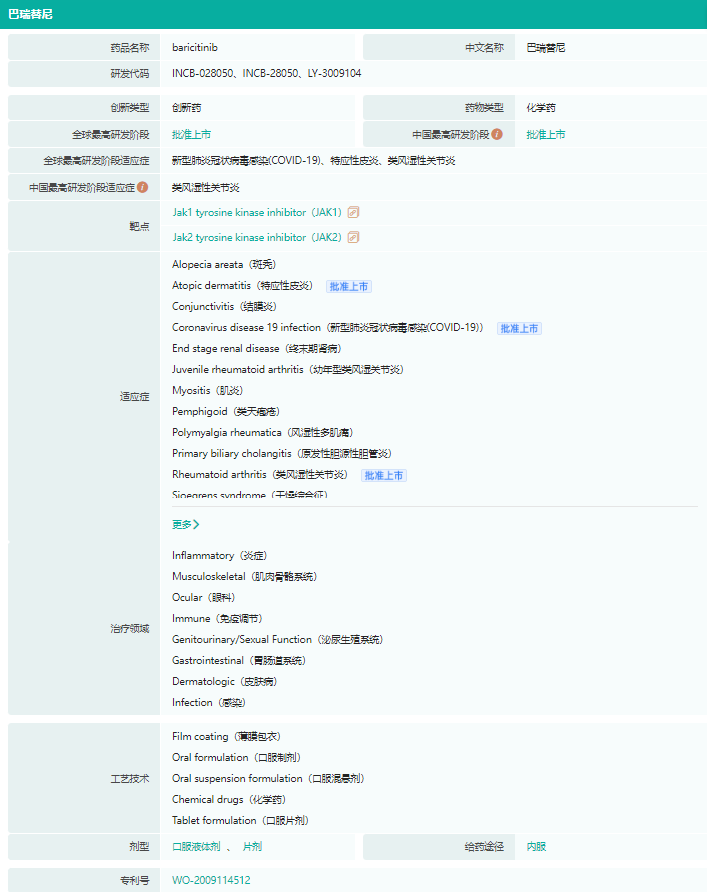Click China 批准上市 development stage link
This screenshot has width=707, height=892.
[x=545, y=134]
